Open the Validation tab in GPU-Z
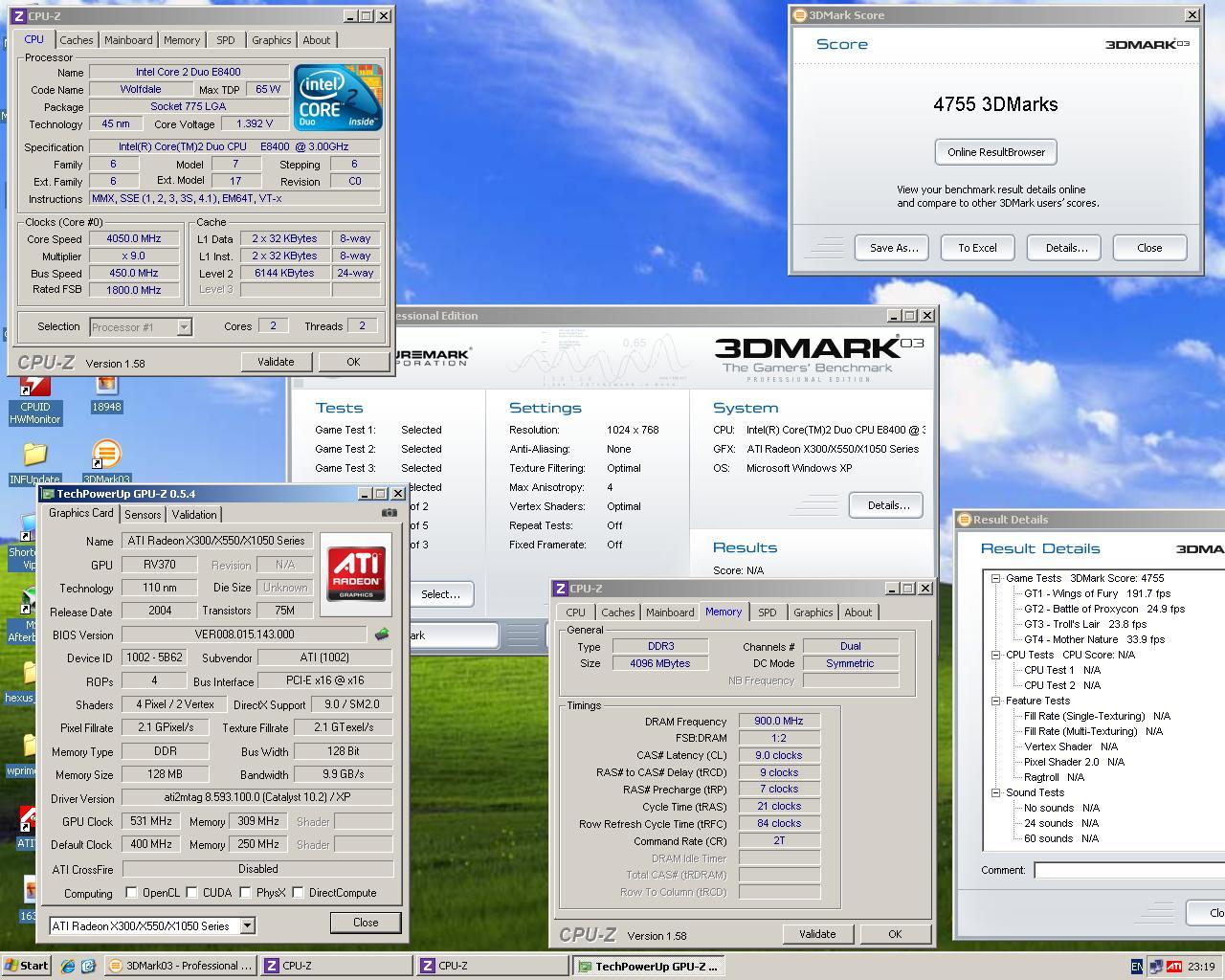Viewport: 1225px width, 980px height. [194, 514]
